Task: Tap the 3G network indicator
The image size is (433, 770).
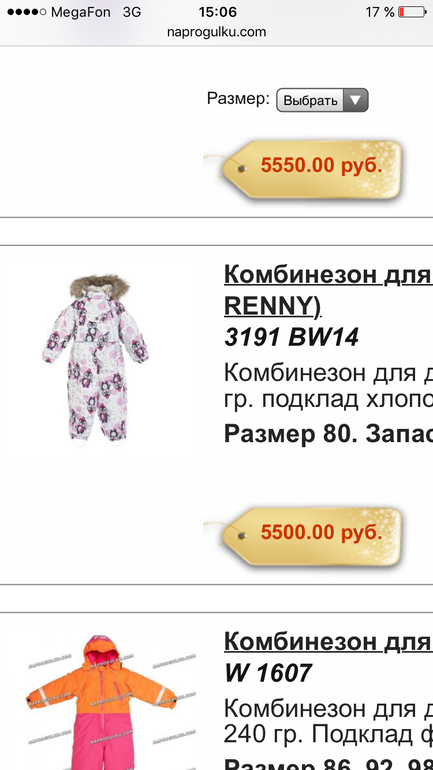Action: (x=132, y=12)
